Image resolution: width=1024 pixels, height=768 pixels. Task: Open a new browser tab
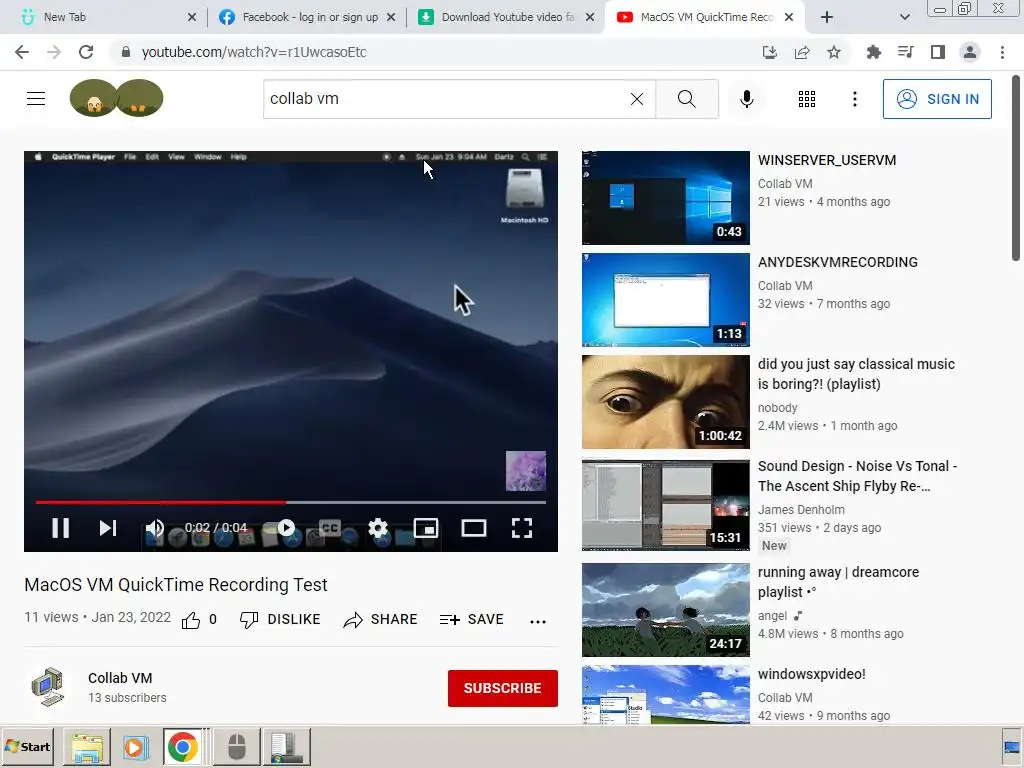827,17
